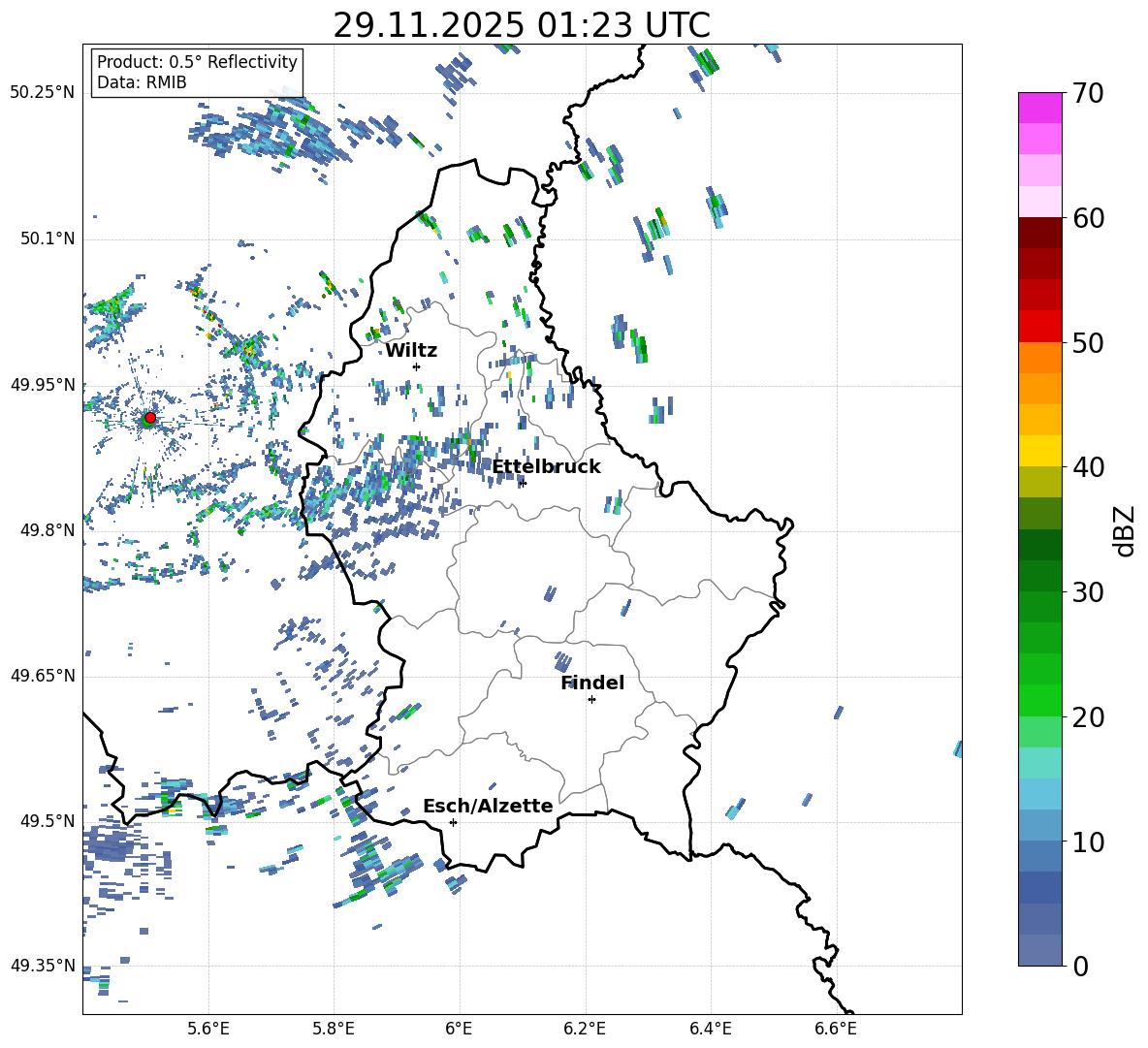This screenshot has height=1048, width=1148.
Task: Click the 6.2°E longitude tick label
Action: click(585, 1029)
